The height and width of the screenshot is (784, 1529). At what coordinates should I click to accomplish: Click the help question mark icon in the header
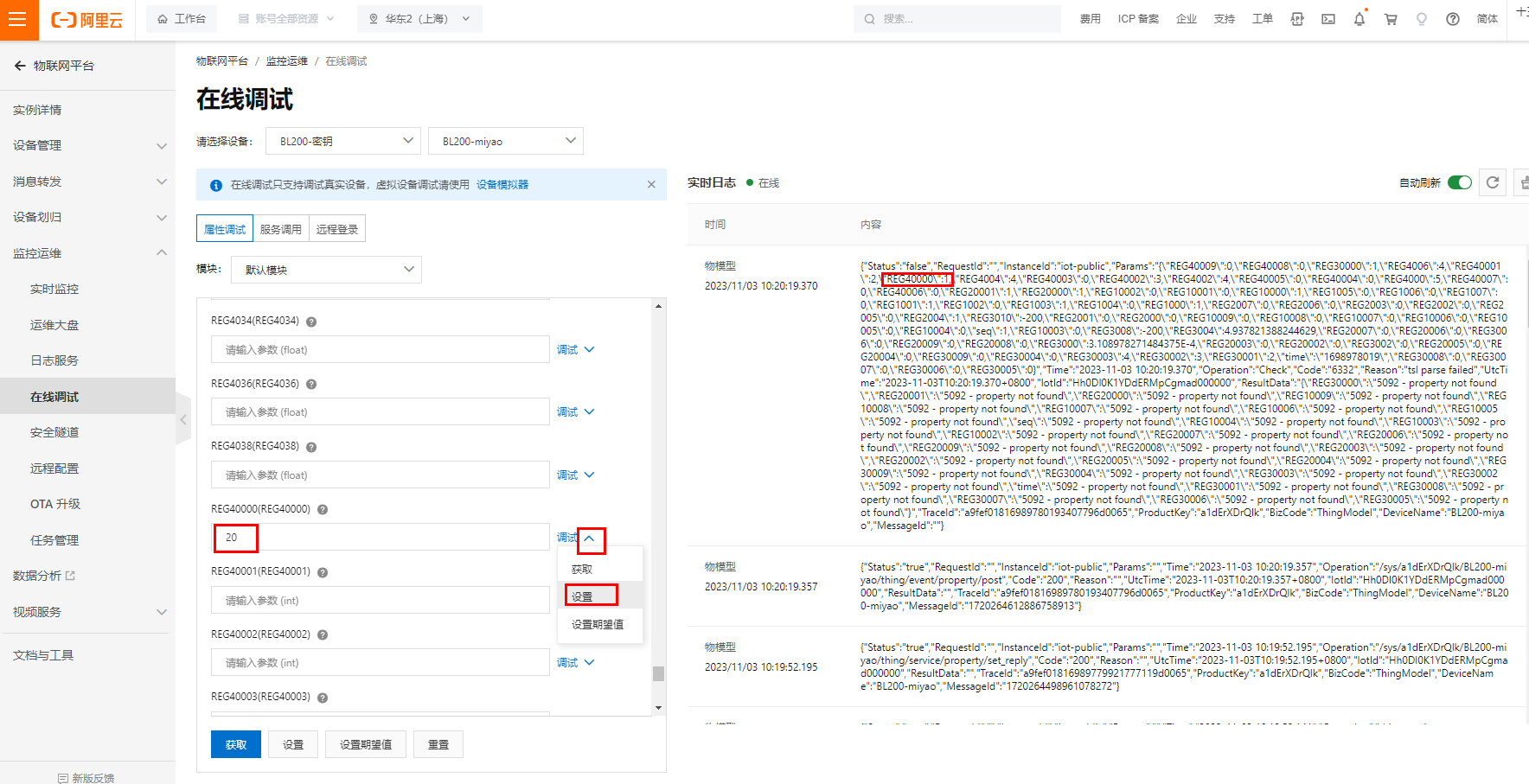click(1453, 19)
